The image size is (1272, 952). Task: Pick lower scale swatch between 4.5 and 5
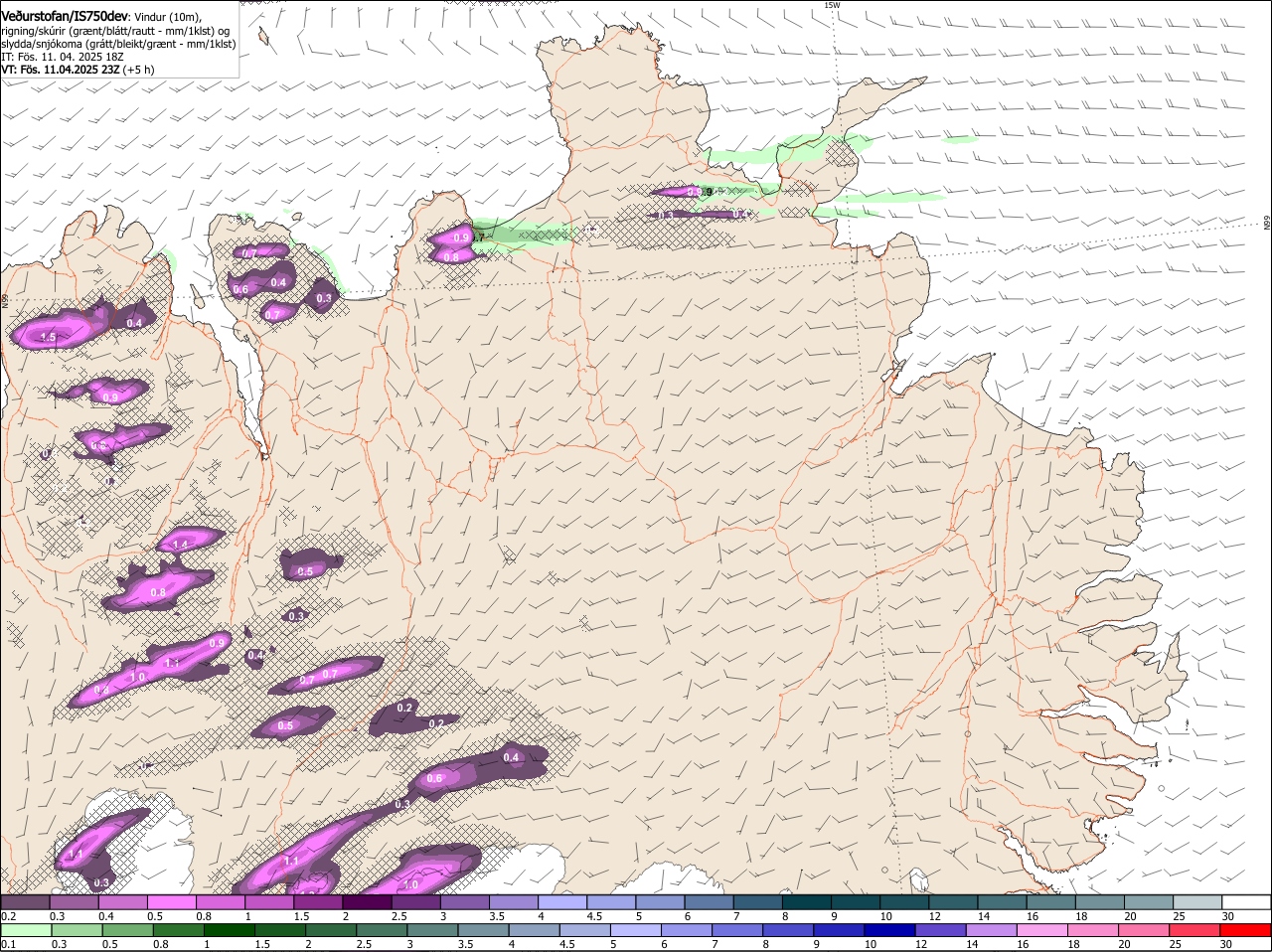[x=585, y=931]
